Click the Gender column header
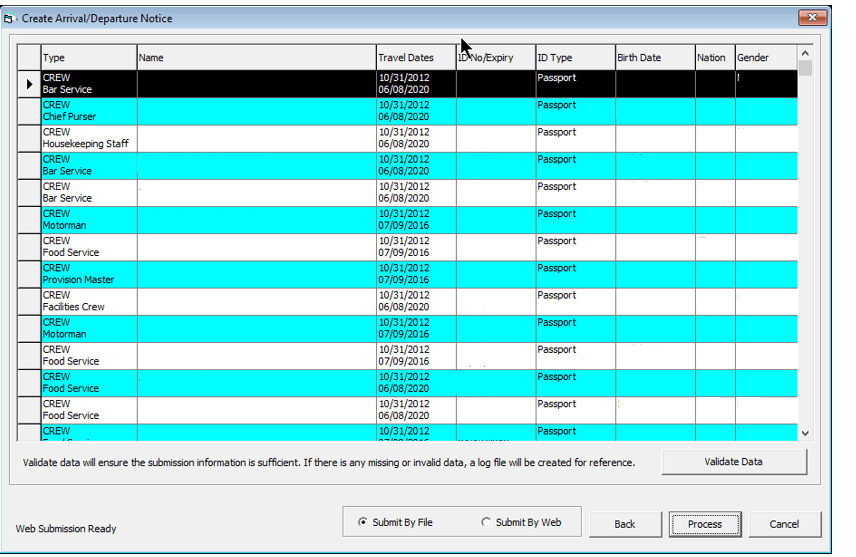Viewport: 856px width, 557px height. (x=766, y=57)
